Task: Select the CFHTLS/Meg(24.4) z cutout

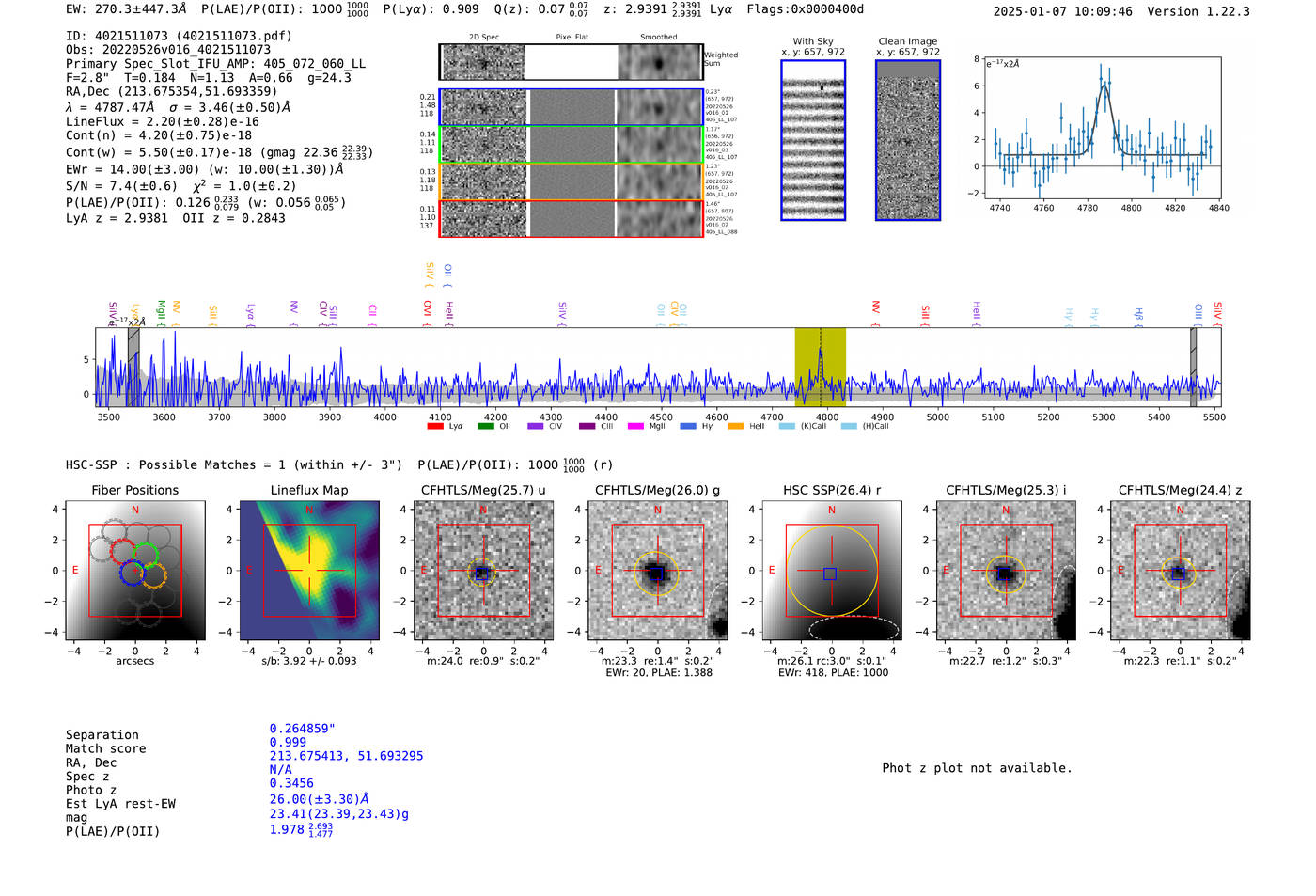Action: pos(1181,571)
